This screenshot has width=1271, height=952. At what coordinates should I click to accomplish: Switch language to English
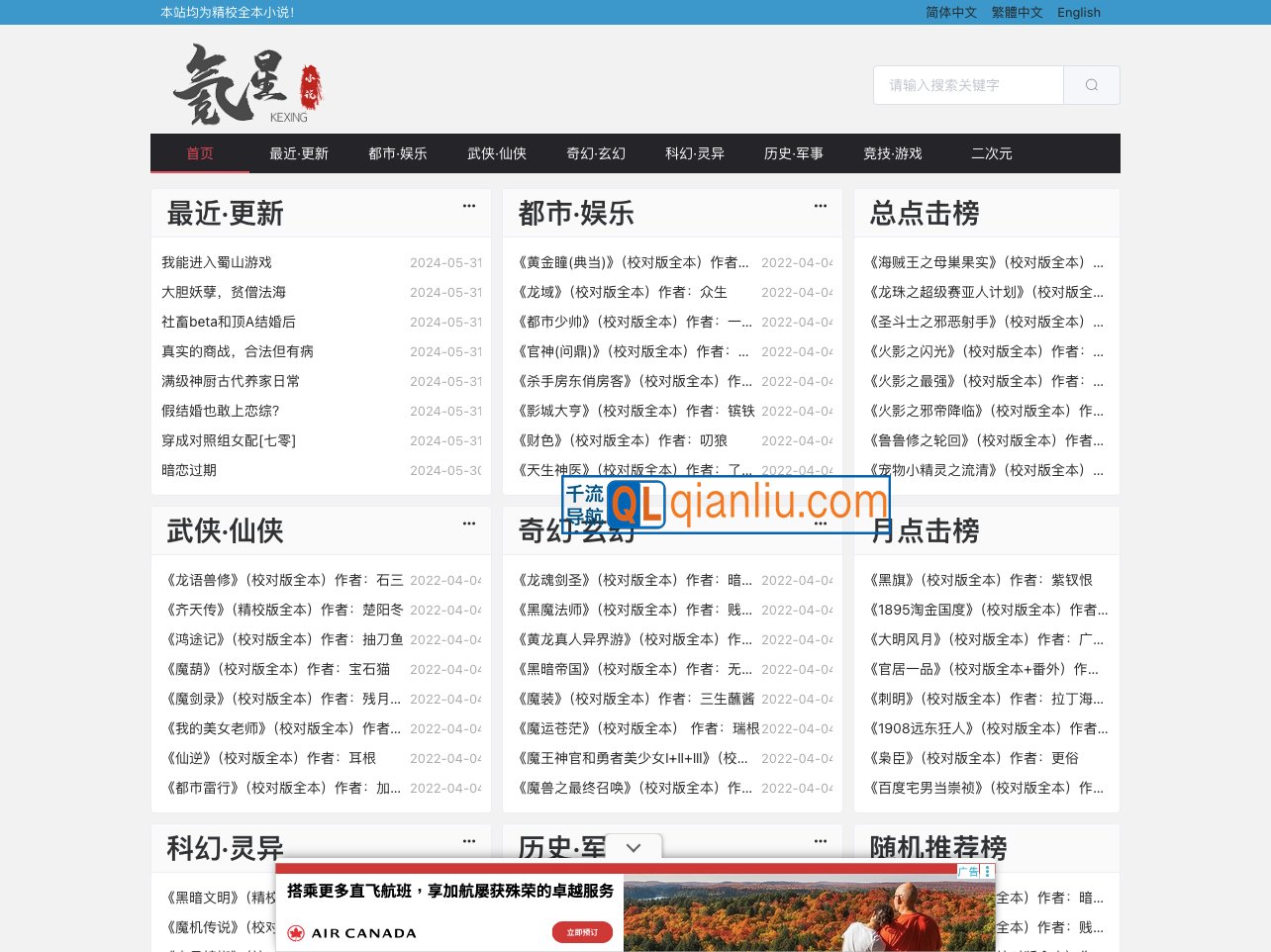point(1078,13)
